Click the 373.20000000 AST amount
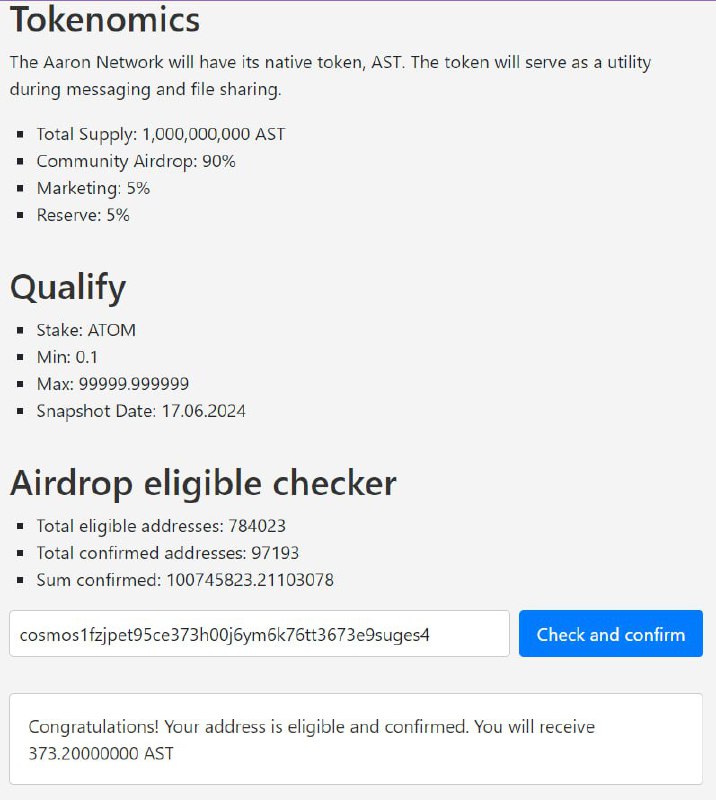This screenshot has width=716, height=800. click(101, 754)
